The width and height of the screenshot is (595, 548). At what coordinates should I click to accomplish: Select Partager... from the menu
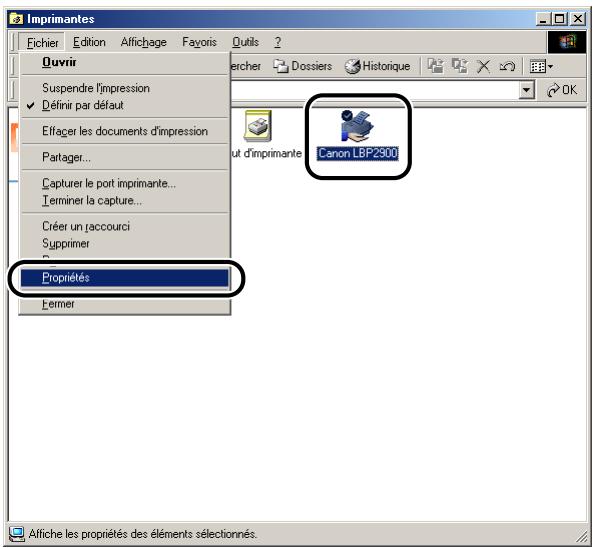(125, 157)
